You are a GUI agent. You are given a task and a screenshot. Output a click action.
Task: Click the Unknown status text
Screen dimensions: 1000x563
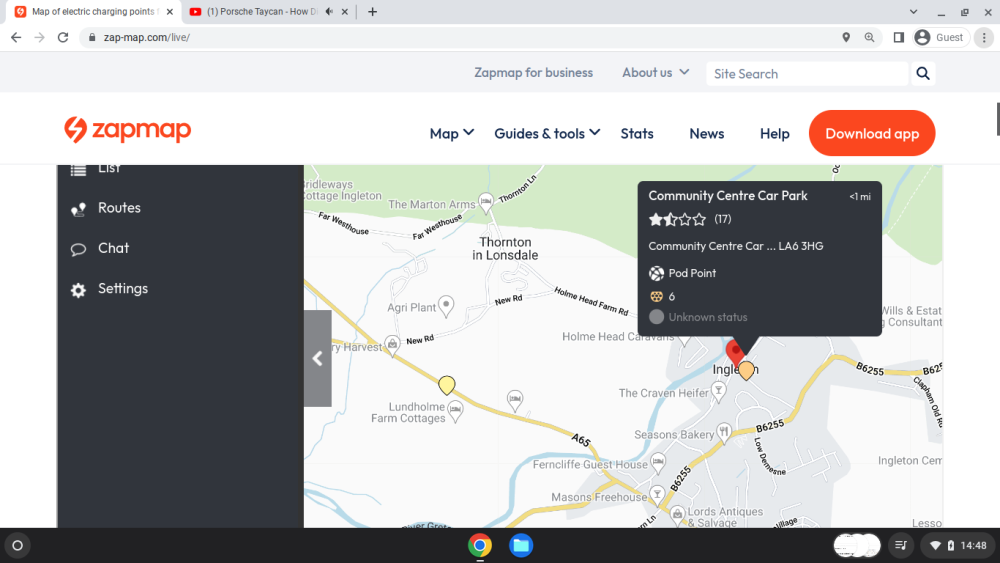point(708,317)
